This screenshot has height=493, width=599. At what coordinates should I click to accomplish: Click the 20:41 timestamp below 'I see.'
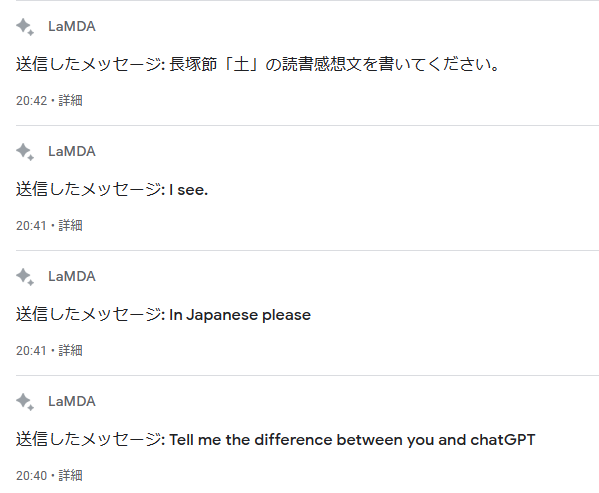(31, 226)
